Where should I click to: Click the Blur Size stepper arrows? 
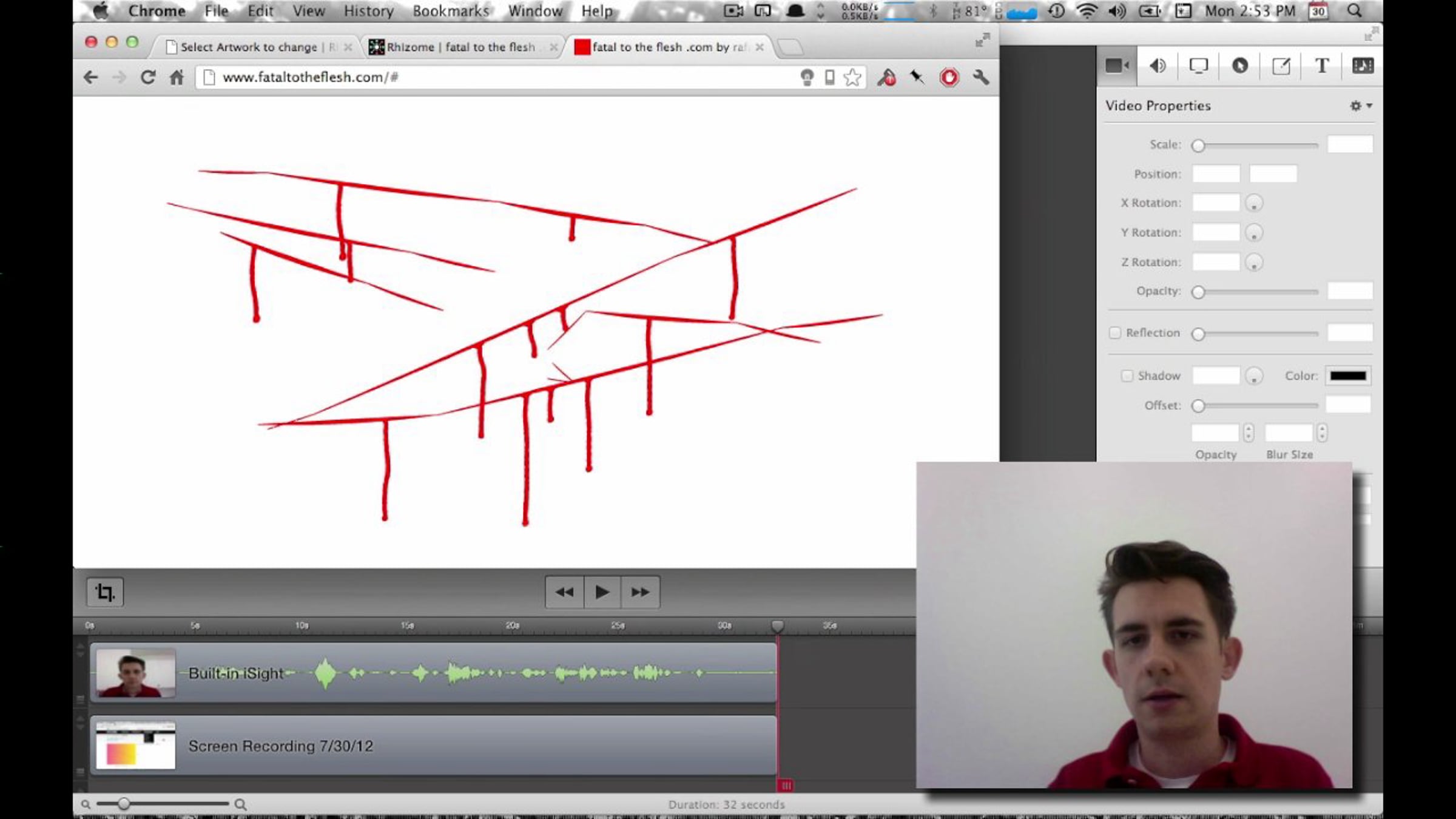(1322, 433)
